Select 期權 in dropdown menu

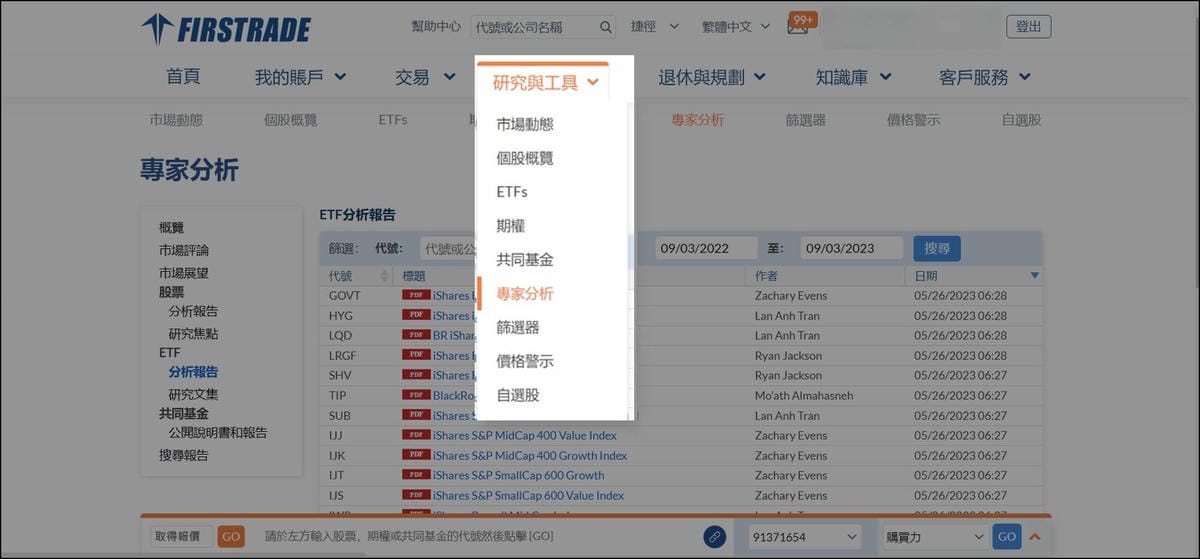click(510, 226)
